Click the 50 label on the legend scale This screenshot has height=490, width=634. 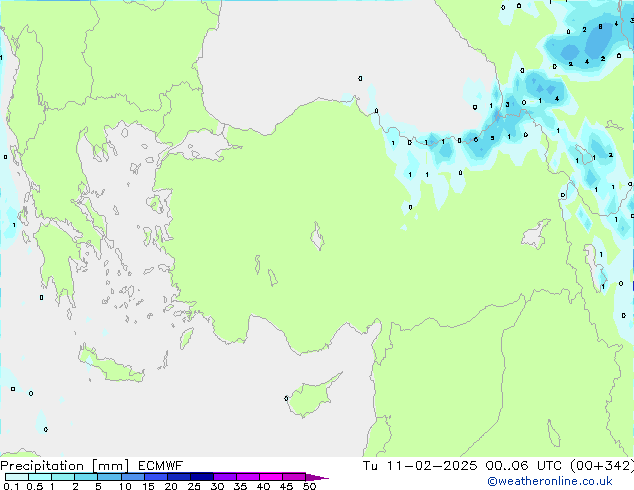[x=310, y=487]
